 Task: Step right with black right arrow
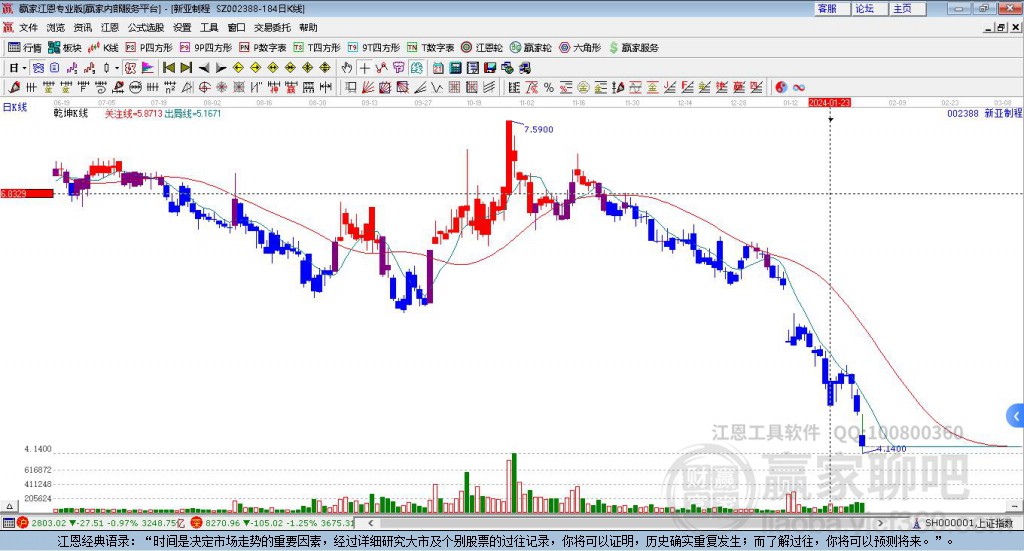[221, 68]
